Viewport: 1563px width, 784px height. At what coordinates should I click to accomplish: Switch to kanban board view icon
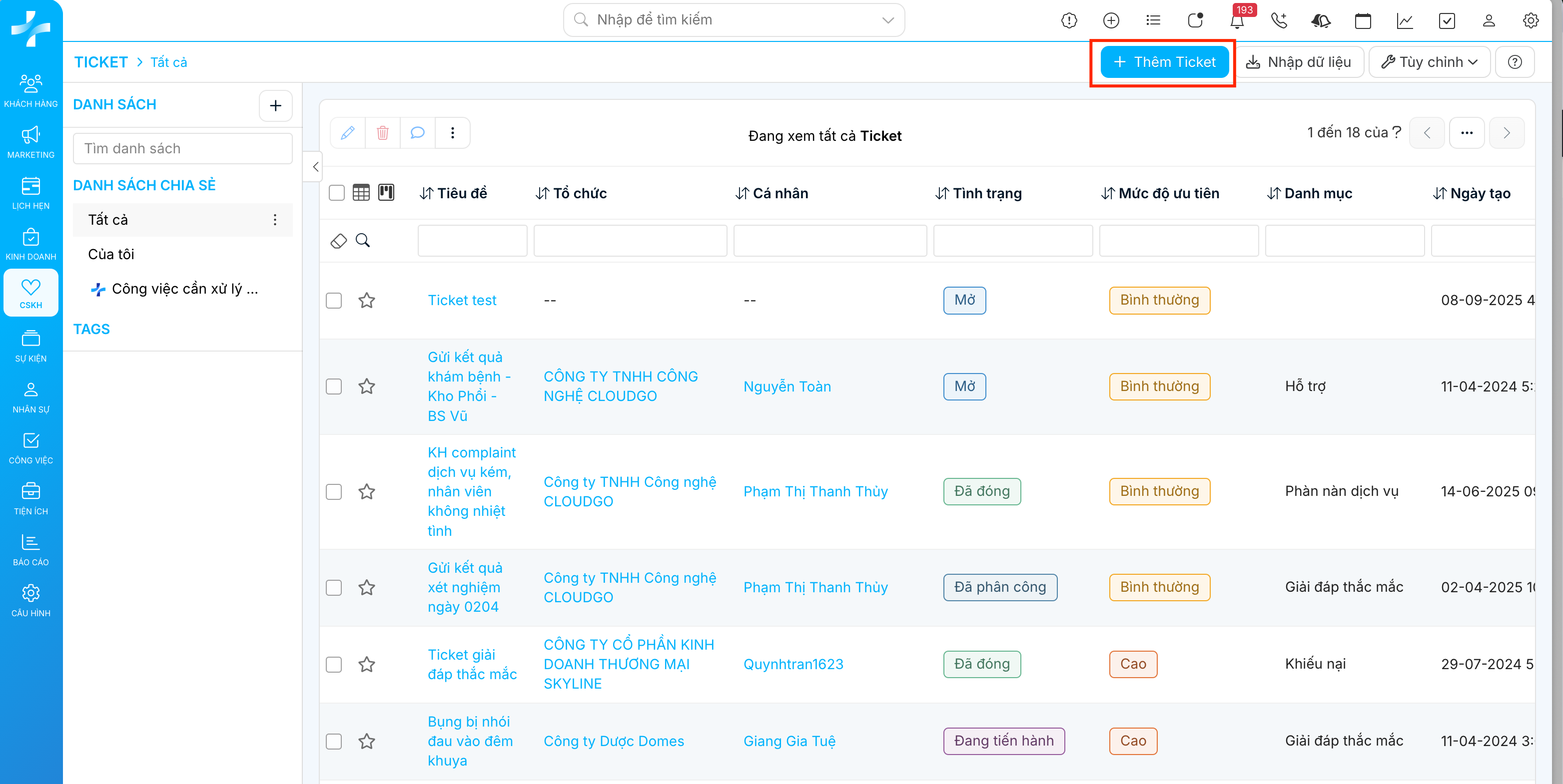click(387, 193)
